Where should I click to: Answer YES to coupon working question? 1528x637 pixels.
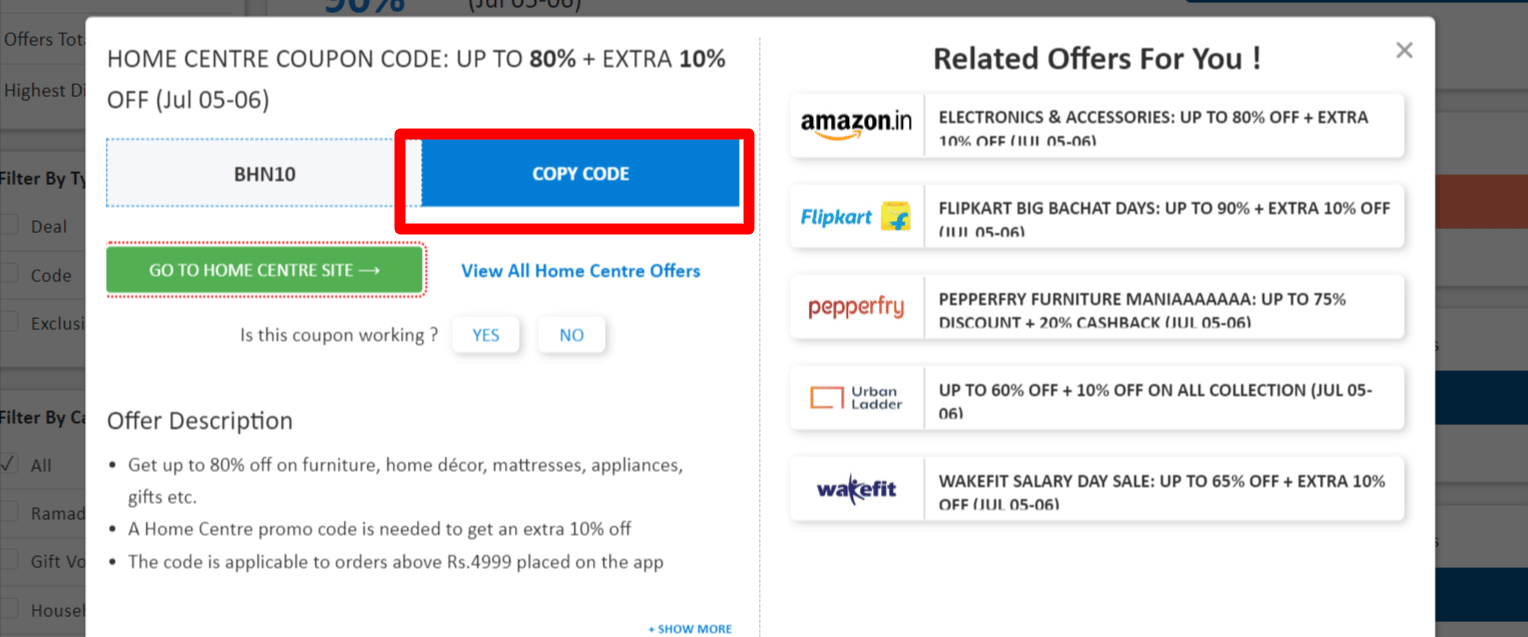486,334
